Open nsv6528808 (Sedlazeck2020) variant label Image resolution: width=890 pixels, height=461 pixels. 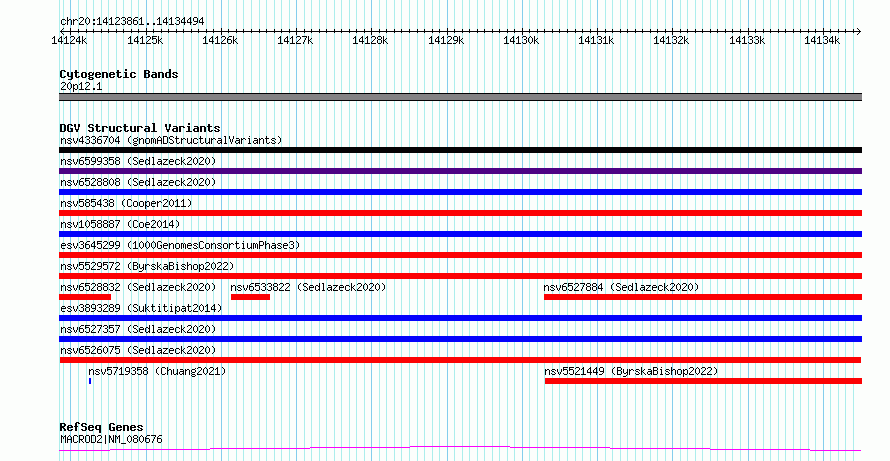point(138,182)
